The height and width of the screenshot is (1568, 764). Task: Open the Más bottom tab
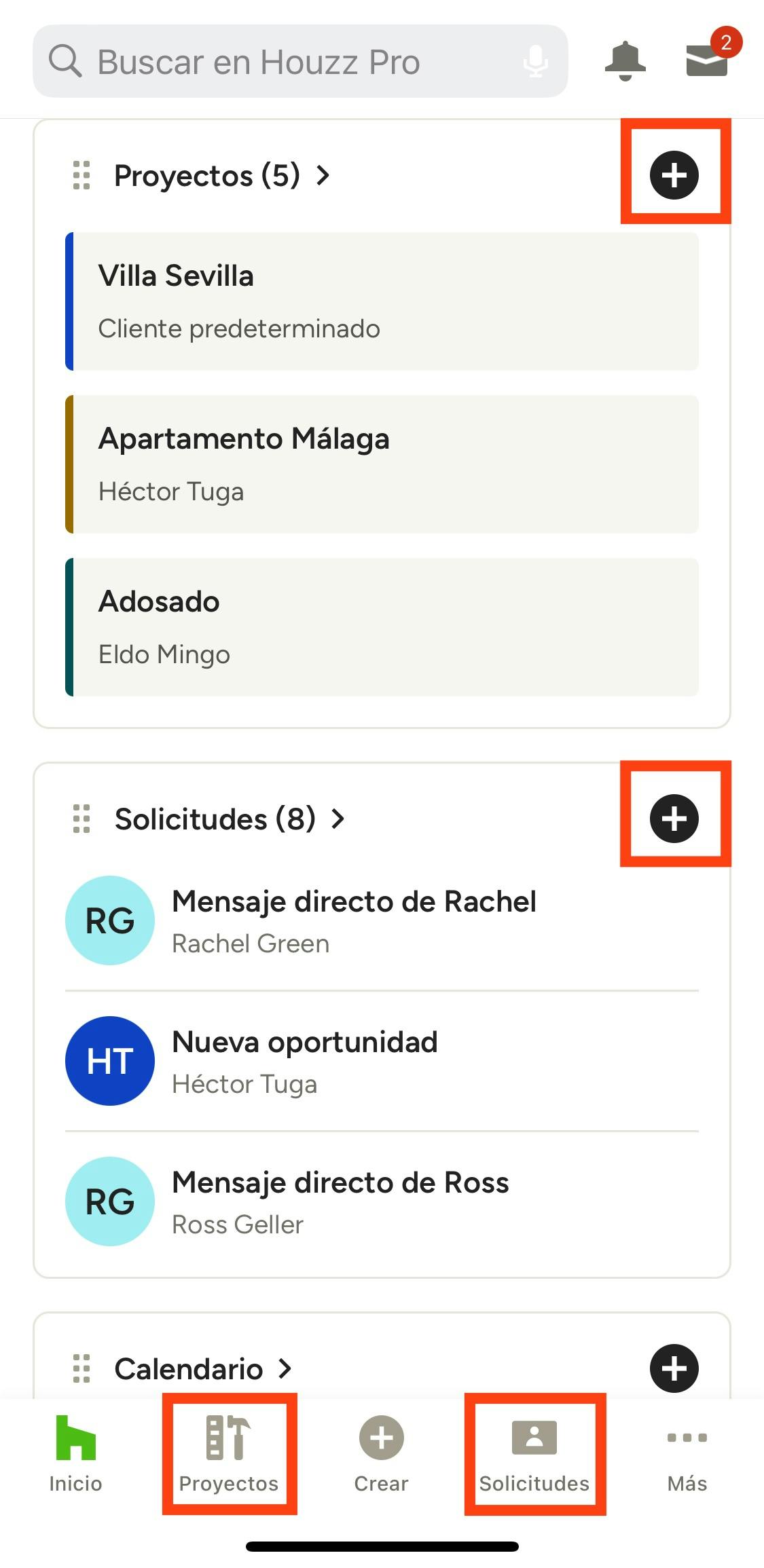[x=687, y=1454]
